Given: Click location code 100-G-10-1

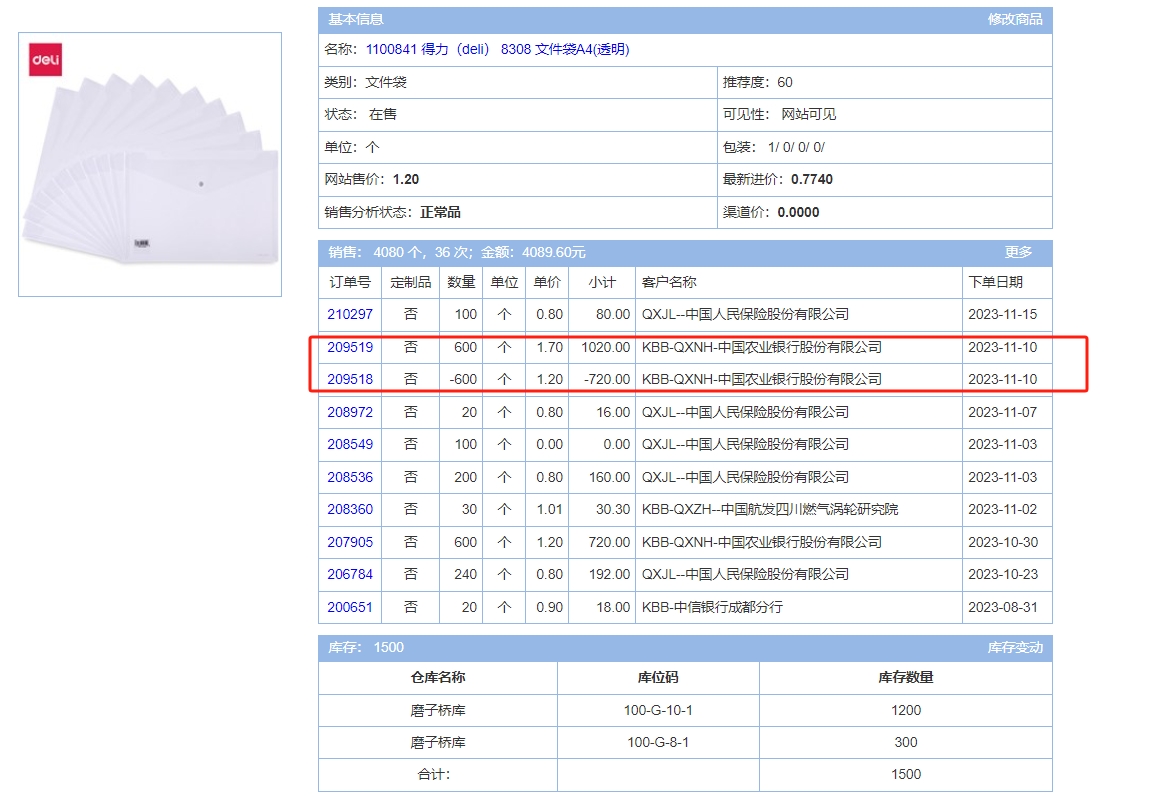Looking at the screenshot, I should pyautogui.click(x=658, y=710).
